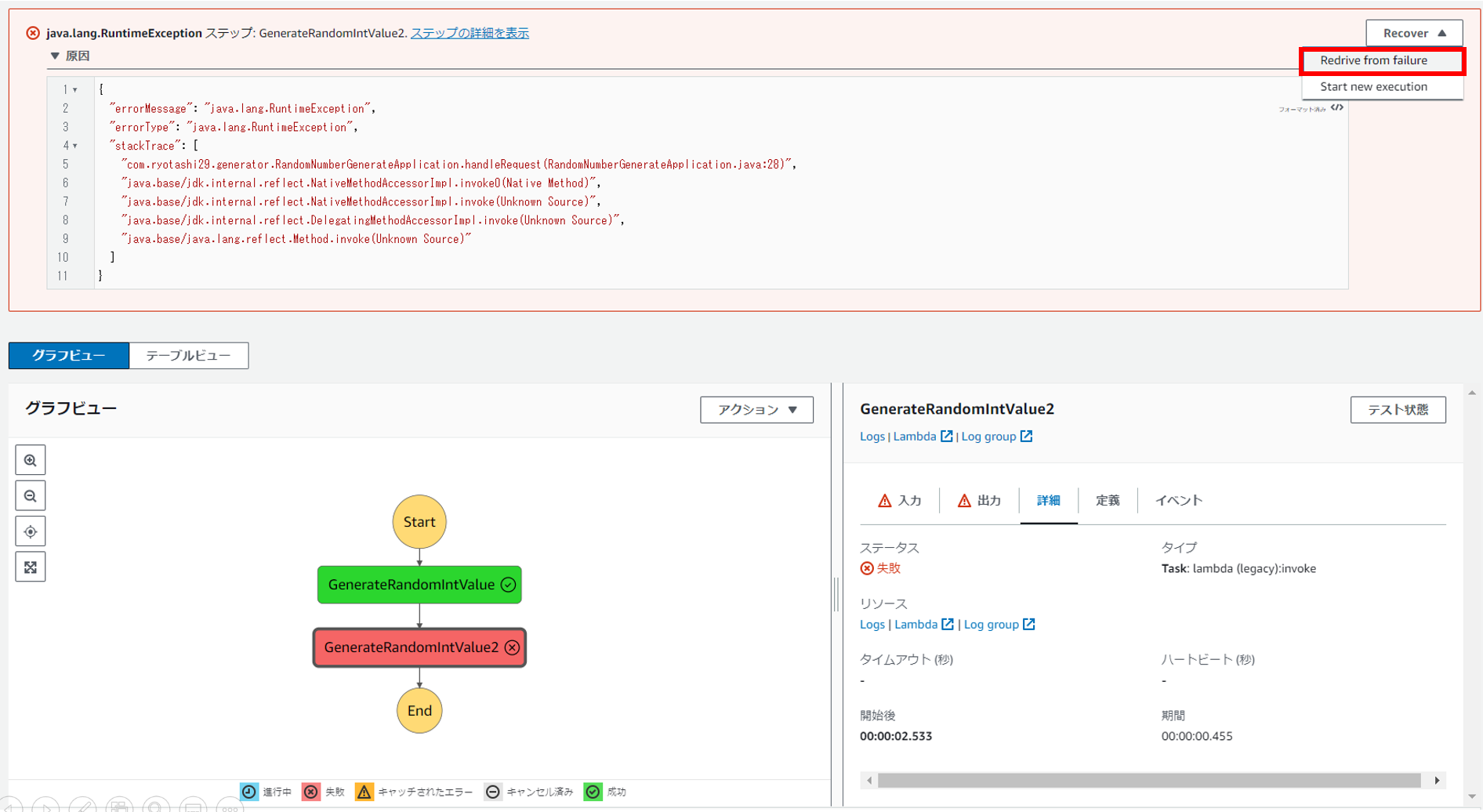Click the テスト状態 button

click(x=1398, y=410)
